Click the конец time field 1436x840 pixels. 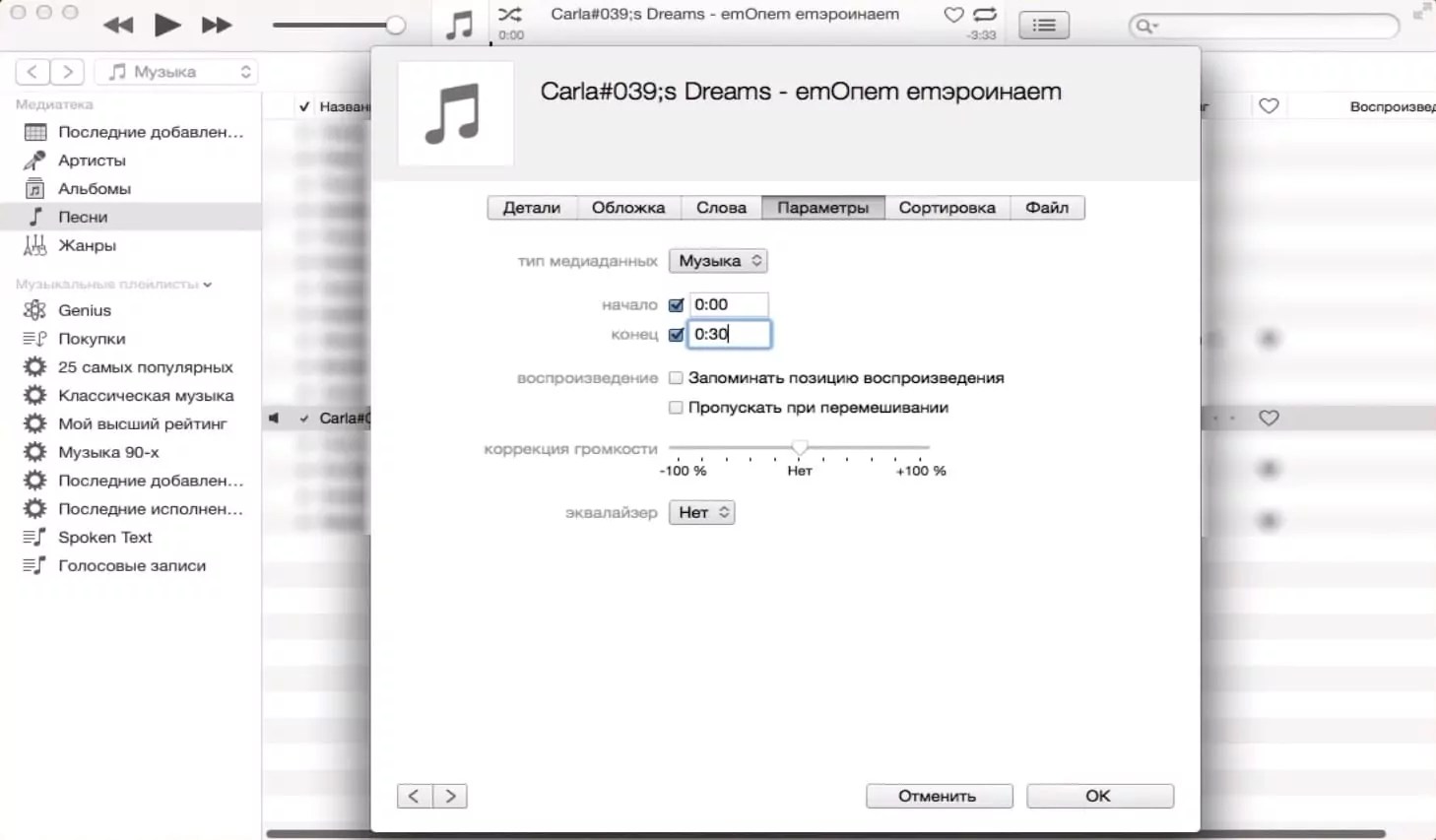coord(729,335)
